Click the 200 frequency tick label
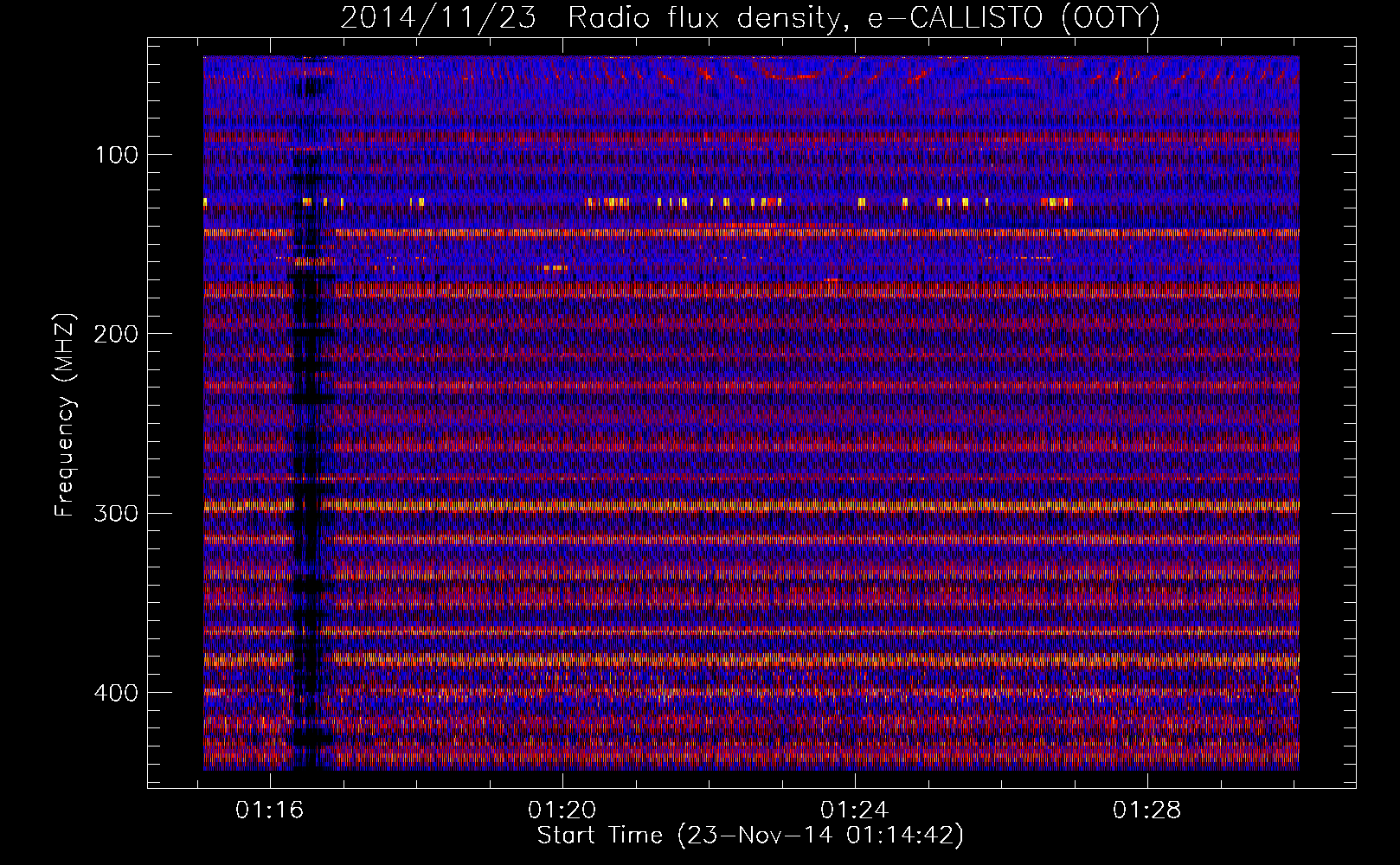The height and width of the screenshot is (865, 1400). coord(115,334)
